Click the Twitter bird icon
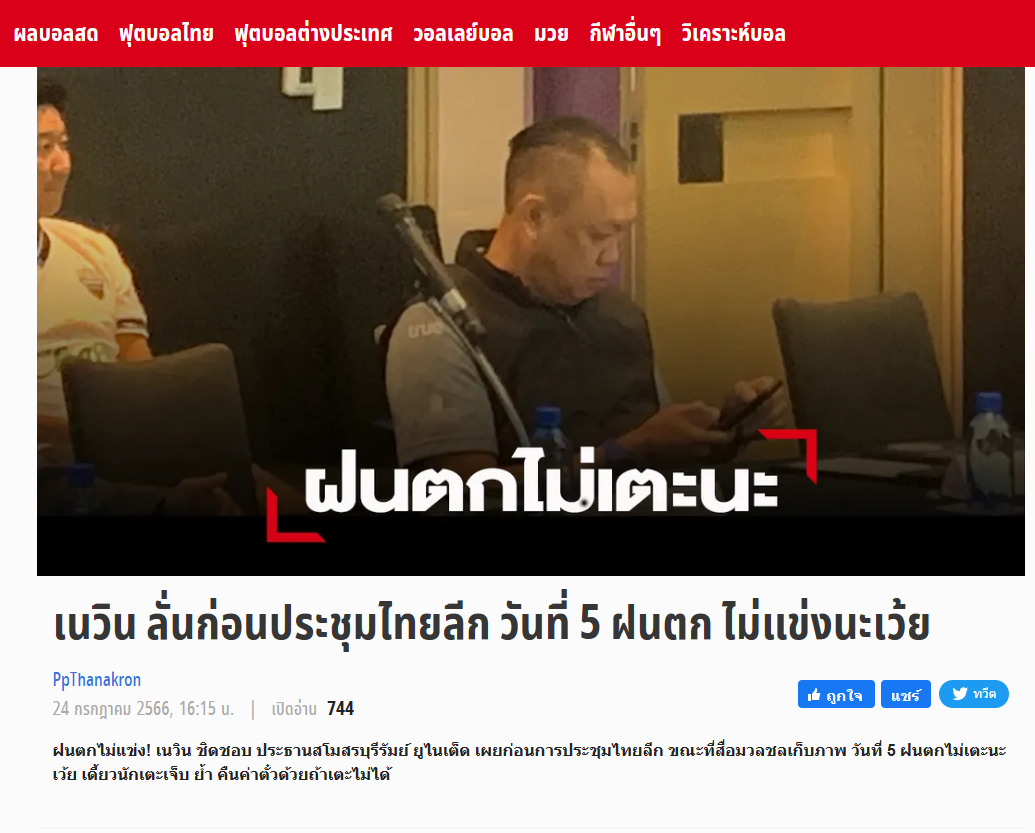 [960, 694]
